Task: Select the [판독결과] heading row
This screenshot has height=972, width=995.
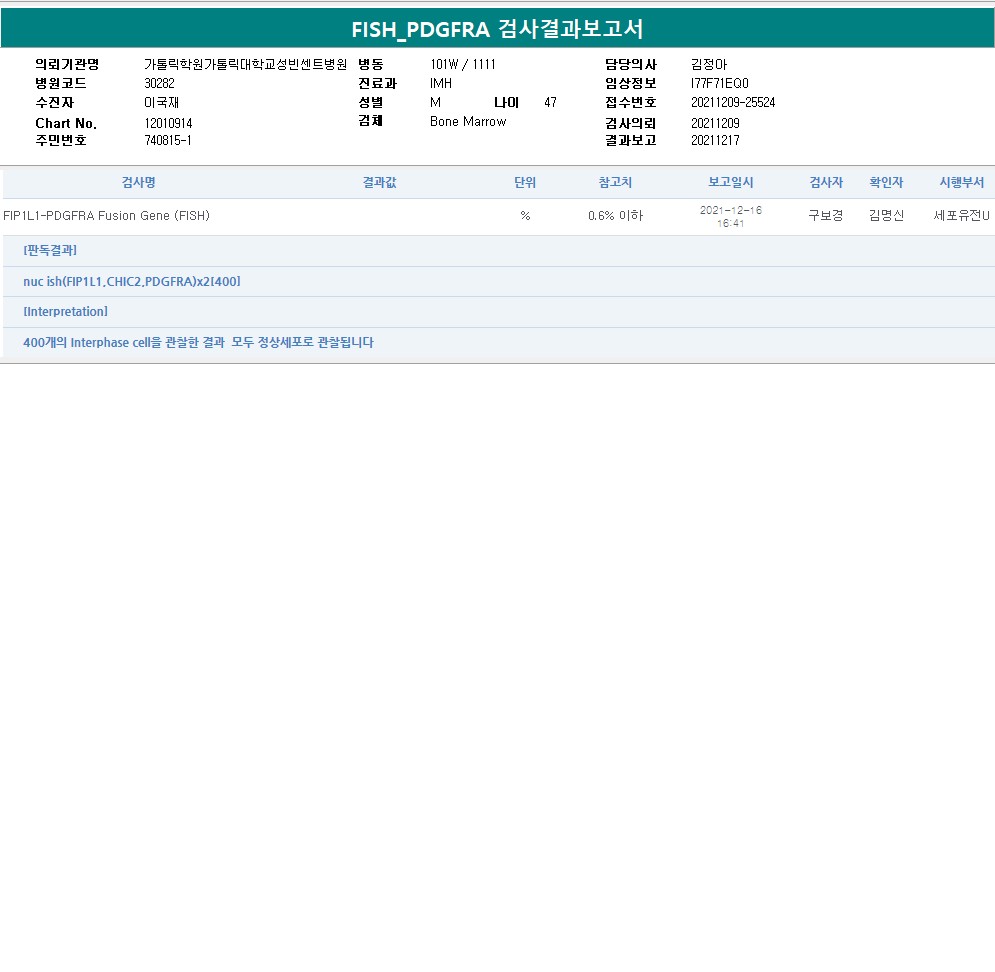Action: 498,251
